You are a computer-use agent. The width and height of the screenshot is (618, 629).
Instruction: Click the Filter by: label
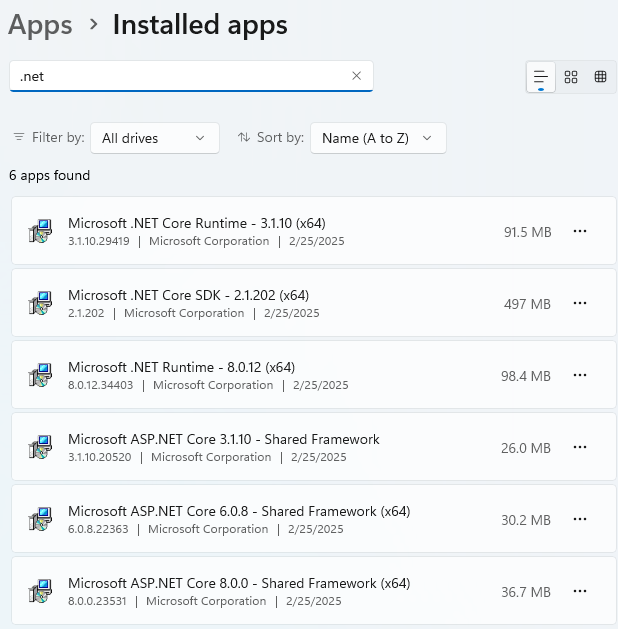coord(58,138)
